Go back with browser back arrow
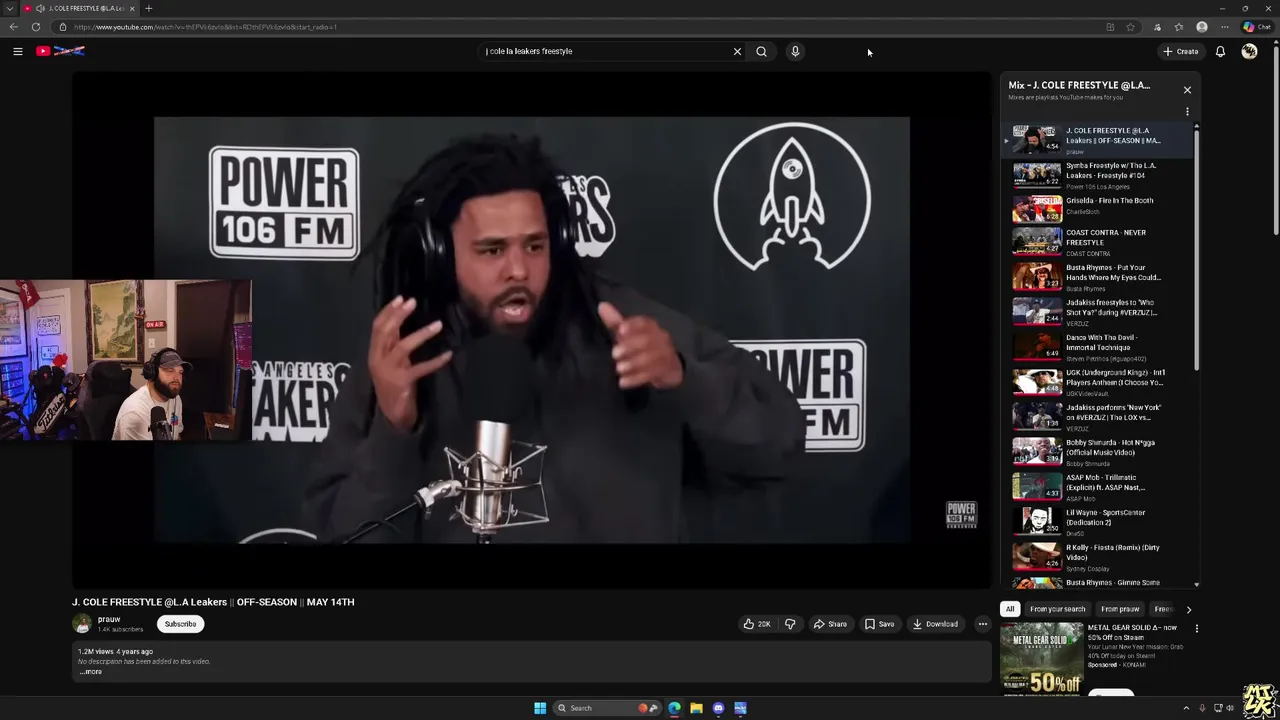The image size is (1280, 720). tap(13, 27)
